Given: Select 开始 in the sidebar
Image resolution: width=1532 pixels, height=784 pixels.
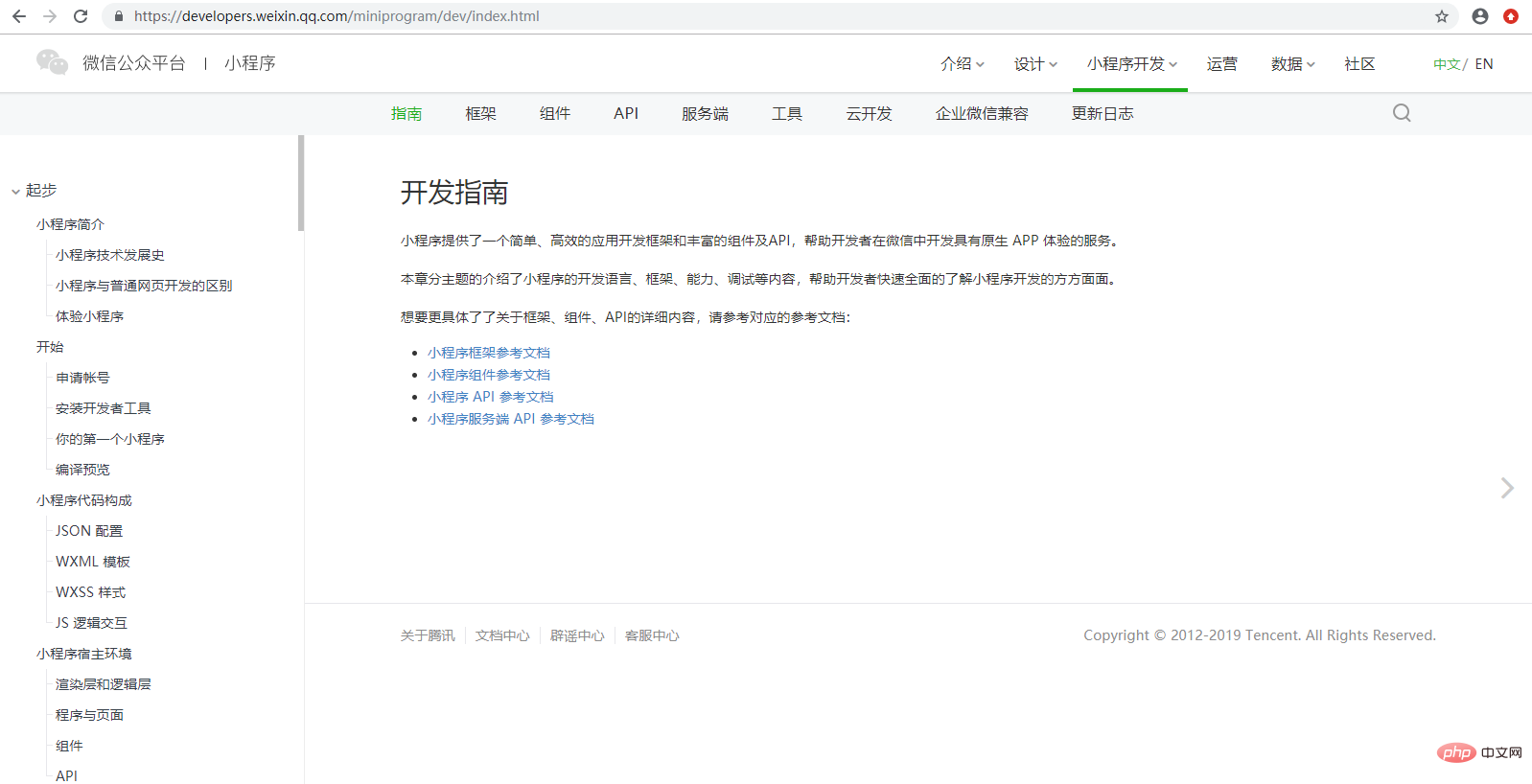Looking at the screenshot, I should [x=50, y=347].
